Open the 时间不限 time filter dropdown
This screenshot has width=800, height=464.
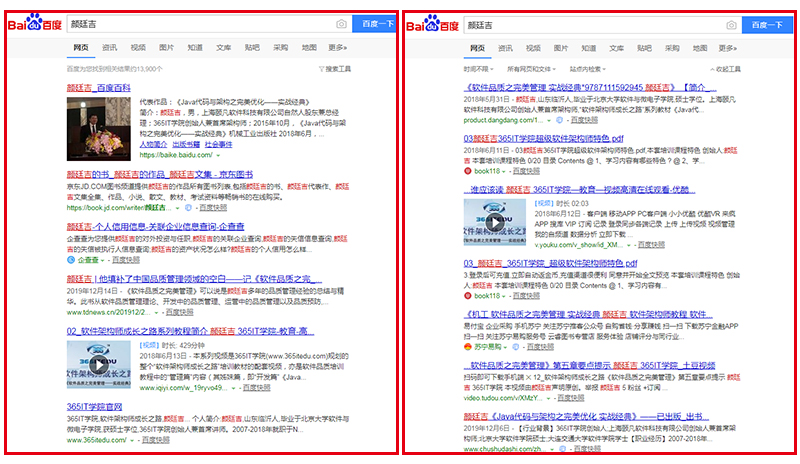pos(477,69)
